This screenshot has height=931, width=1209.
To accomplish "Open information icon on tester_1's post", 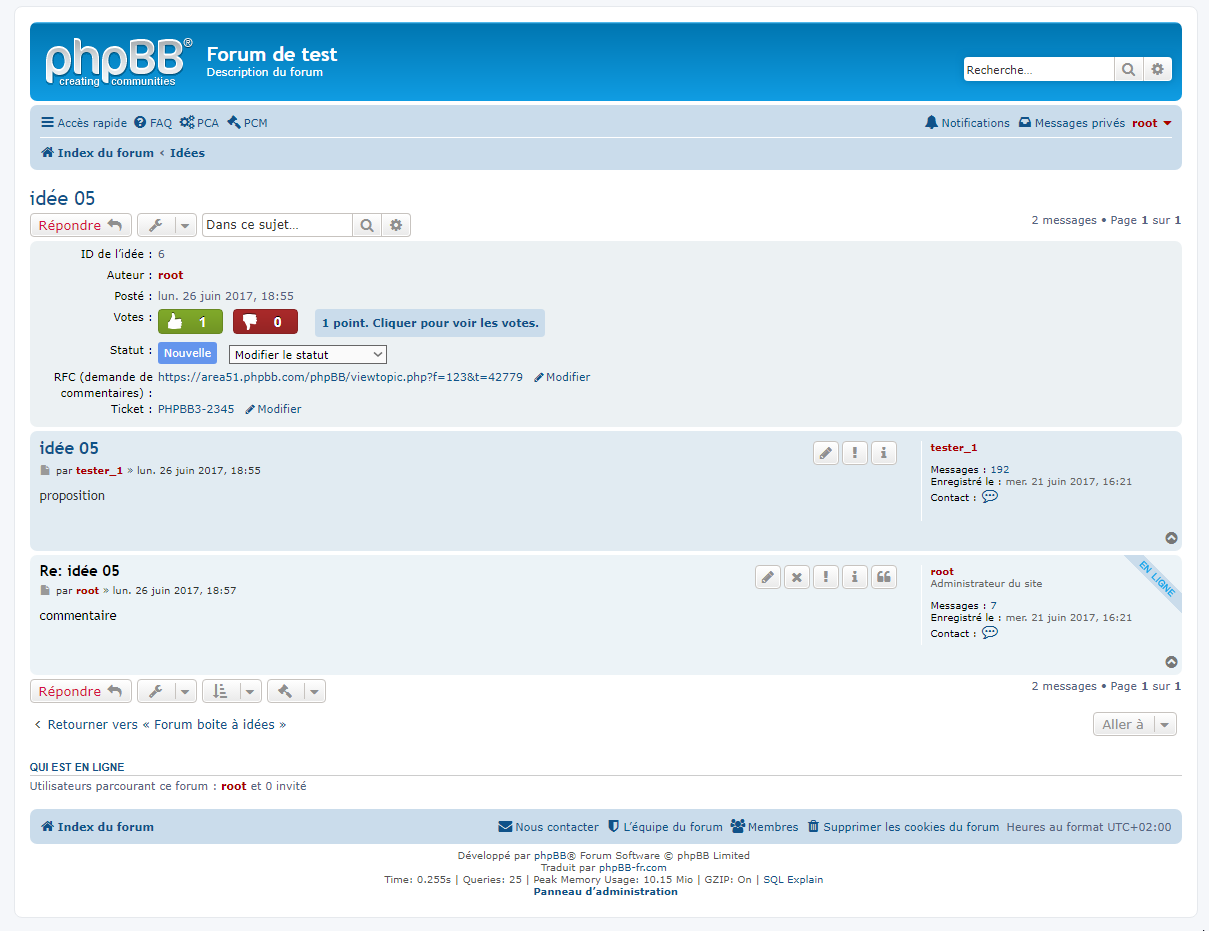I will [883, 453].
